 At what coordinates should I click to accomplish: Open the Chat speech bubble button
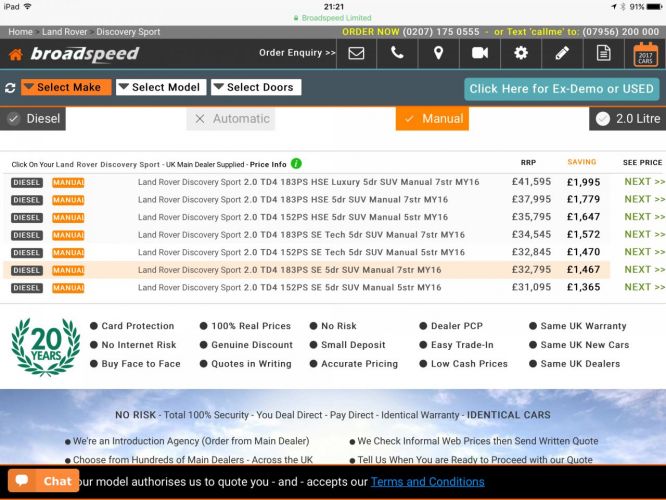pyautogui.click(x=43, y=480)
